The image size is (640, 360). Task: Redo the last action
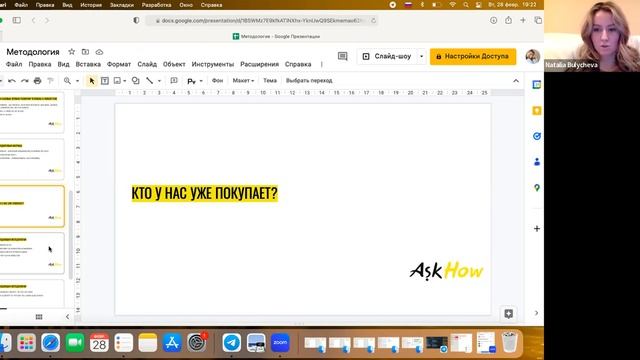tap(25, 81)
